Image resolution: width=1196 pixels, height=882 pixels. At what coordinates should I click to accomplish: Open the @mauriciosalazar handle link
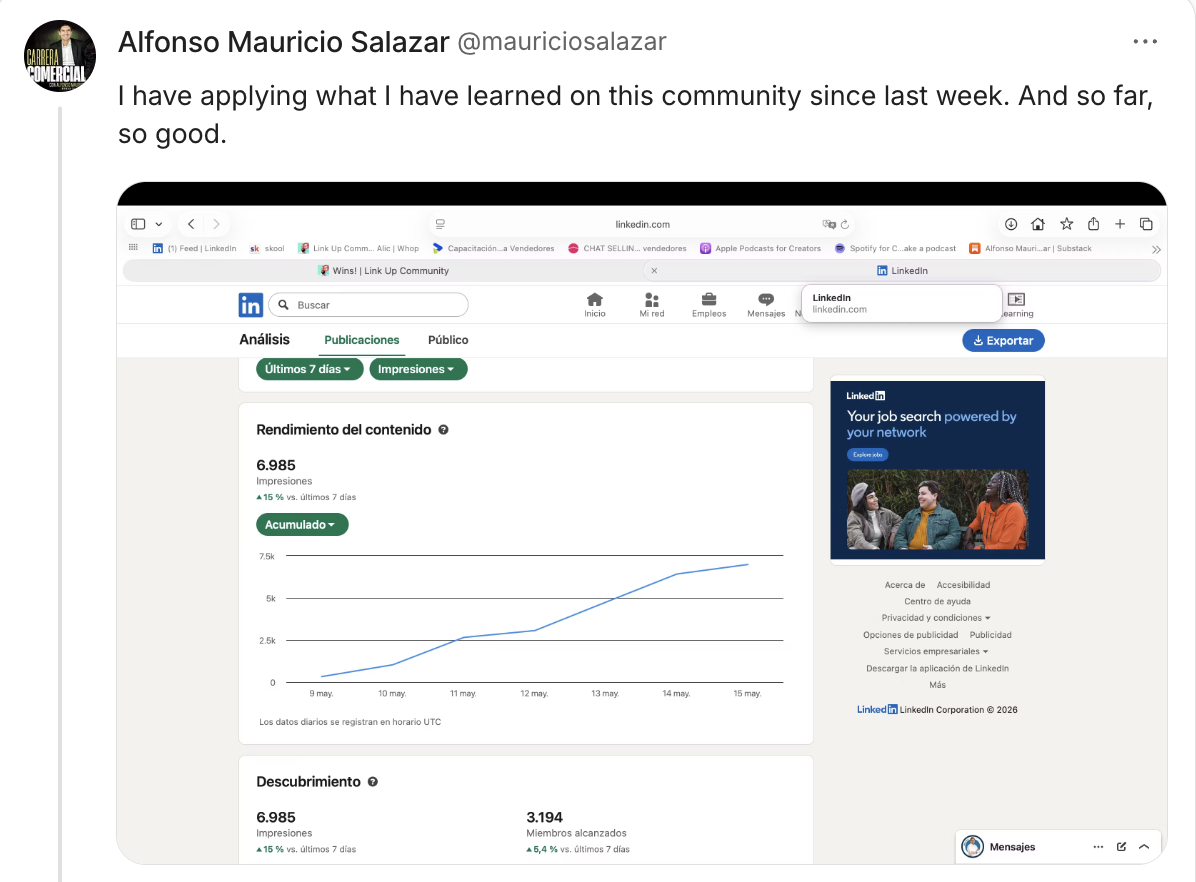click(561, 41)
